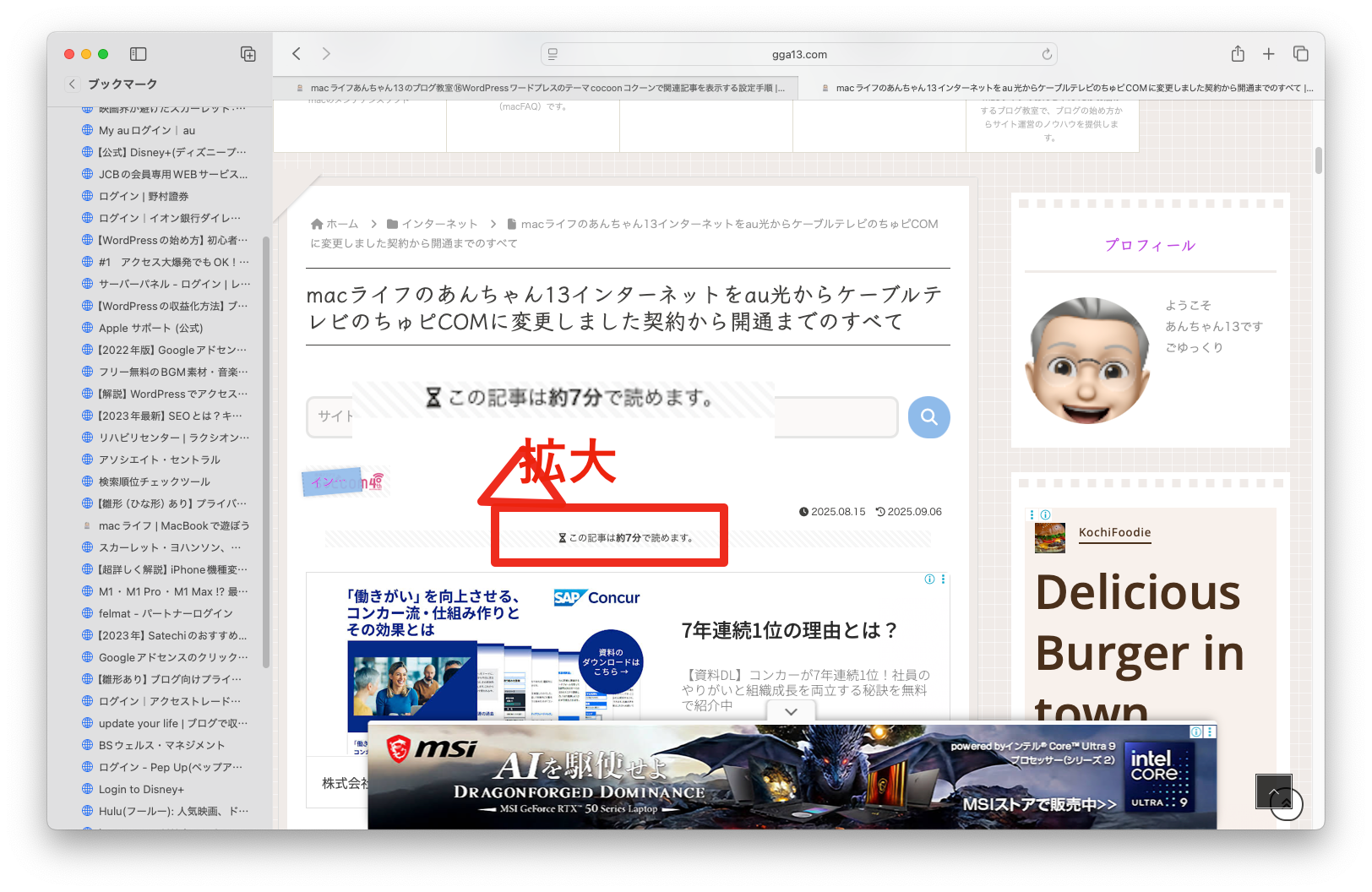Screen dimensions: 1372x892
Task: Click the new tab group icon
Action: point(248,54)
